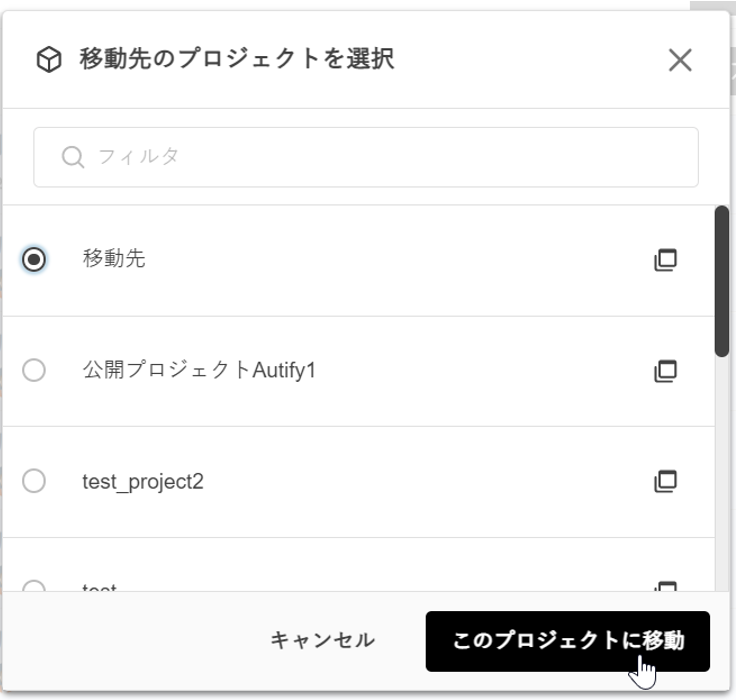Confirm with このプロジェクトに移動 button
Screen dimensions: 738x700
tap(567, 641)
